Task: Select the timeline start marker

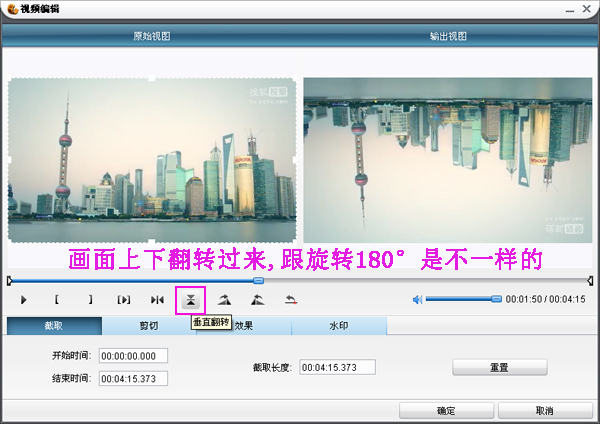Action: [10, 281]
